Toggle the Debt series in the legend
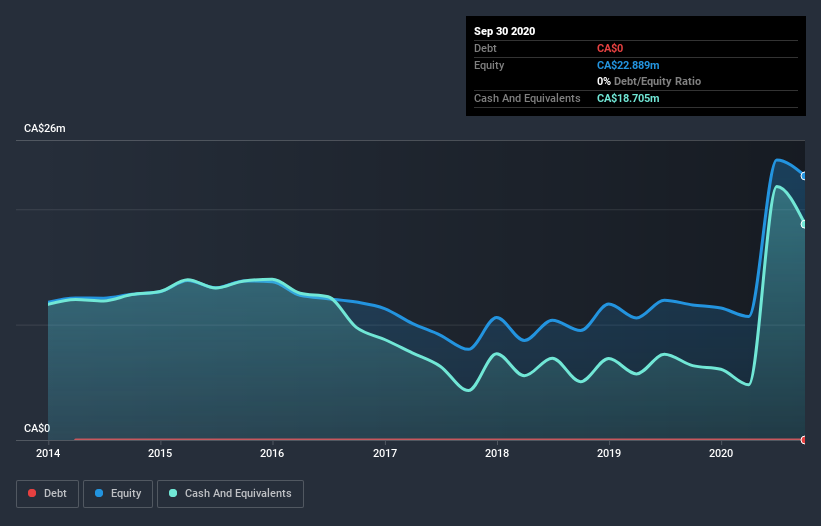The height and width of the screenshot is (526, 821). (47, 494)
